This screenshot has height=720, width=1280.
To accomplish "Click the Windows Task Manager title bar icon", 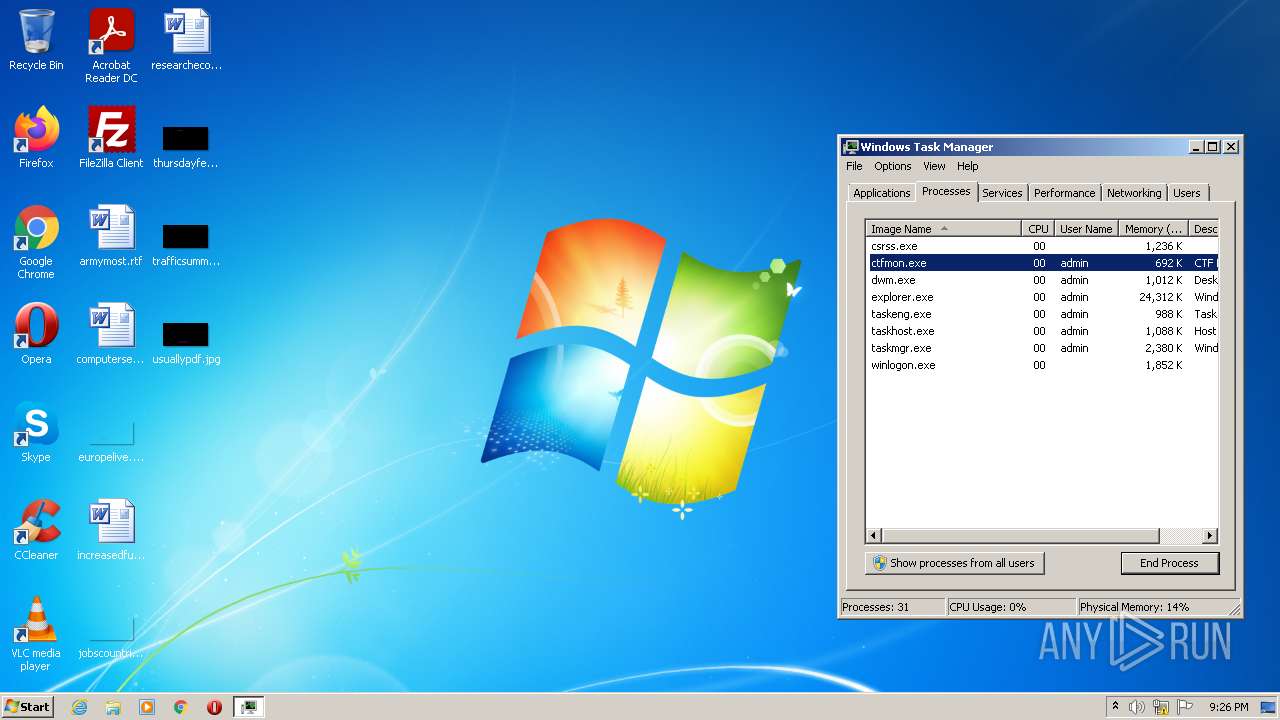I will coord(850,147).
